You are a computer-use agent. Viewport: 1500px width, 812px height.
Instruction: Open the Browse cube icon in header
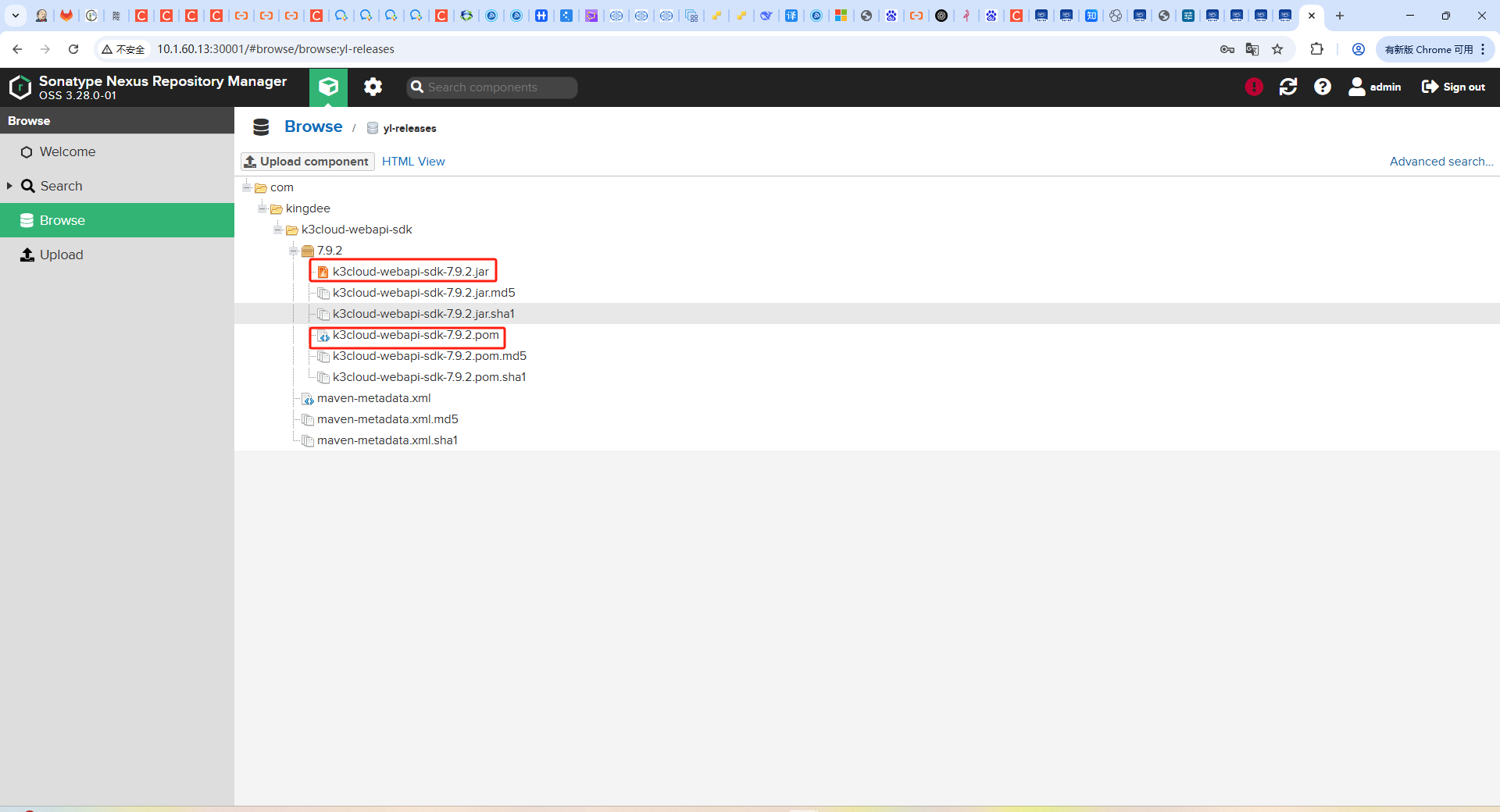pyautogui.click(x=328, y=87)
